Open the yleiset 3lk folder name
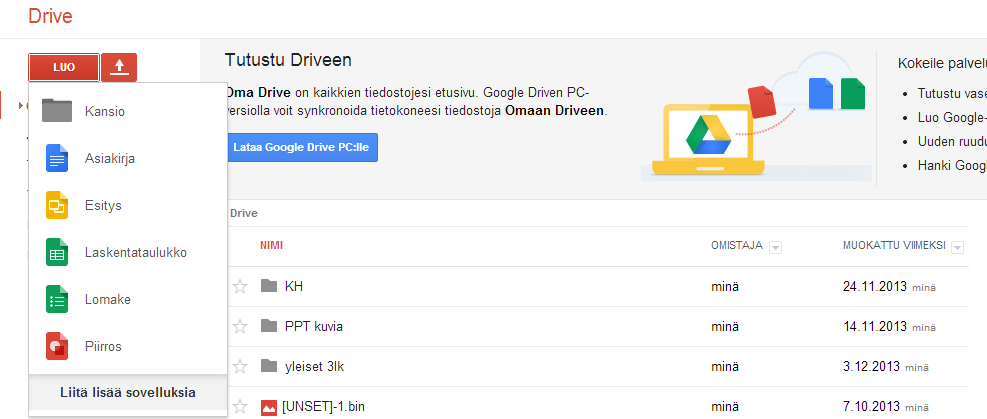This screenshot has height=419, width=987. coord(315,366)
